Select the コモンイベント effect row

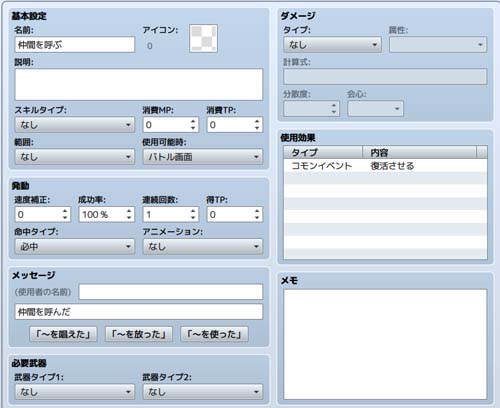385,166
